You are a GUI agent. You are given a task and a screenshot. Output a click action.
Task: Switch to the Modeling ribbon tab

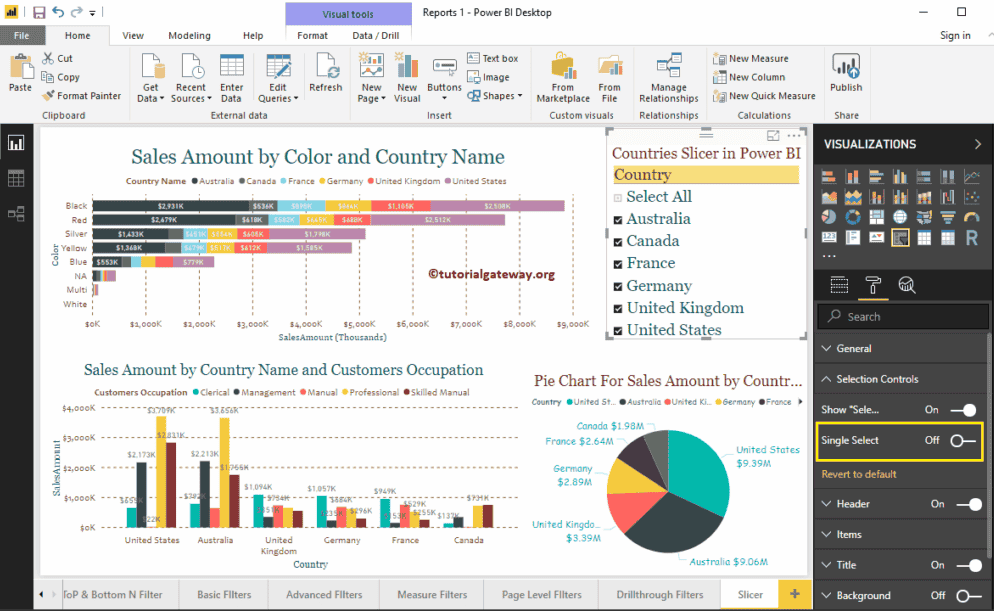click(189, 34)
